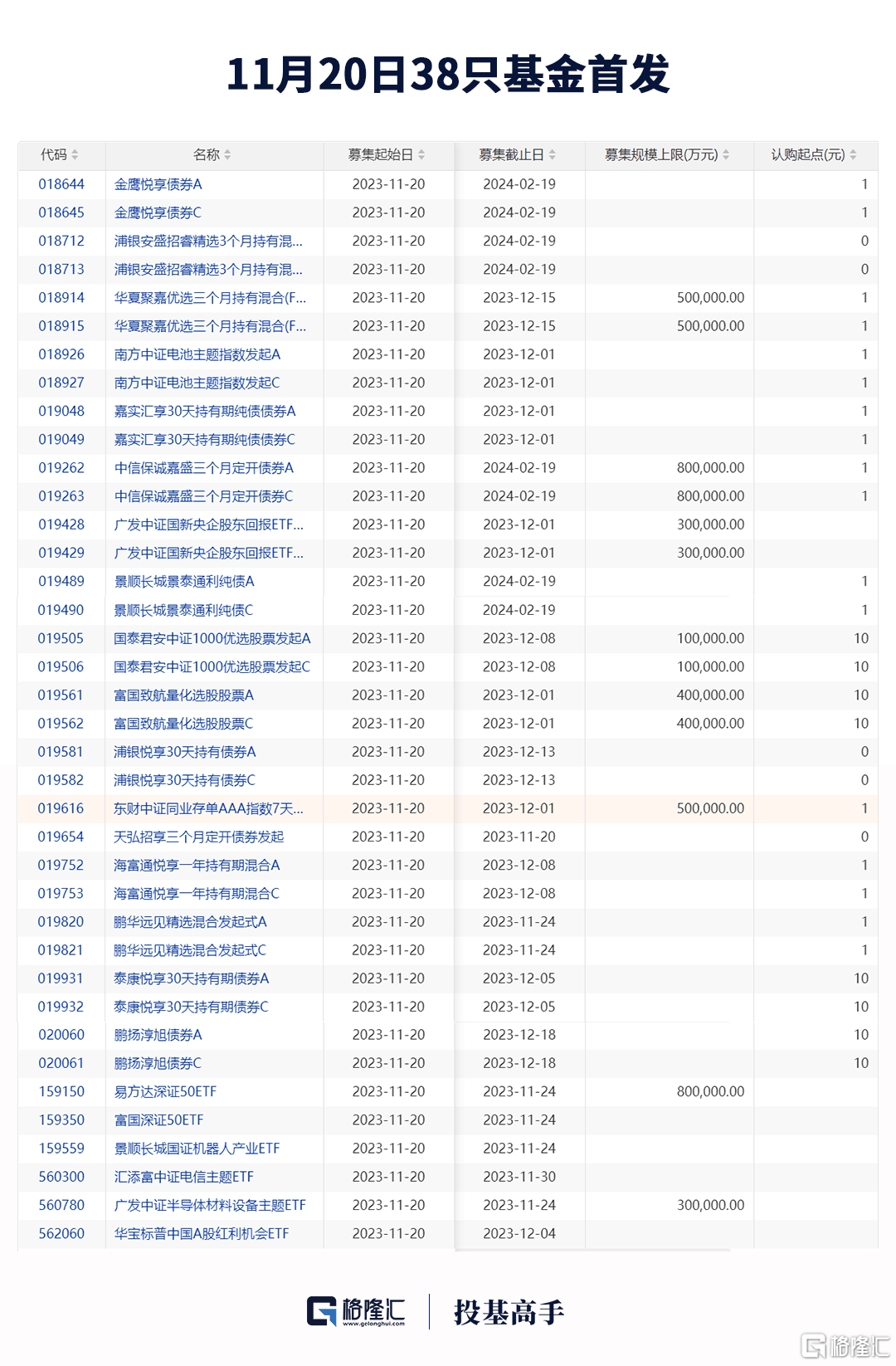Open the 金鹰悦享债券A fund name
This screenshot has height=1366, width=896.
[158, 184]
